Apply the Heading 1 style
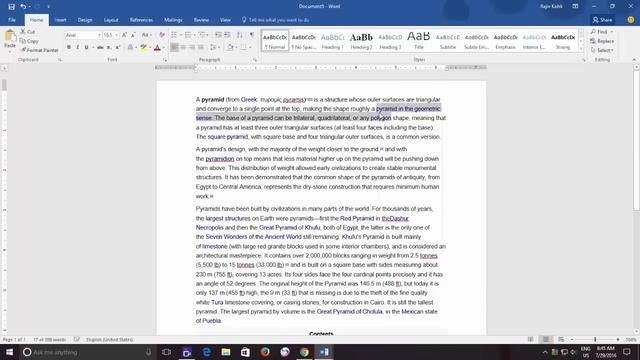This screenshot has width=640, height=360. click(x=333, y=41)
